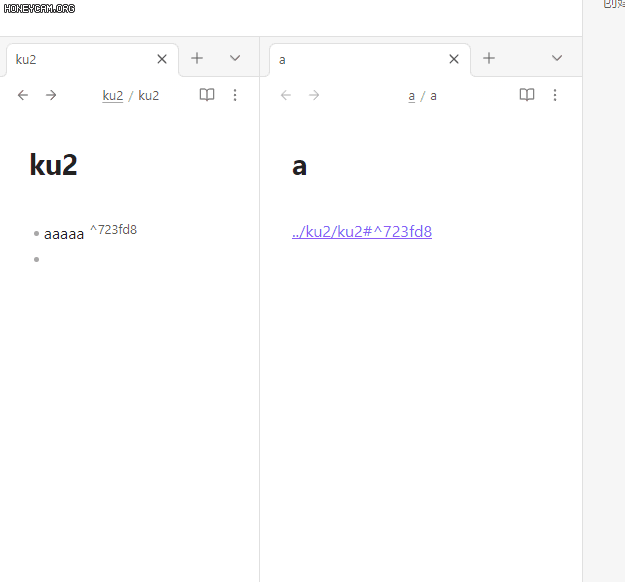The height and width of the screenshot is (582, 625).
Task: Open a folder breadcrumb link
Action: click(x=411, y=96)
